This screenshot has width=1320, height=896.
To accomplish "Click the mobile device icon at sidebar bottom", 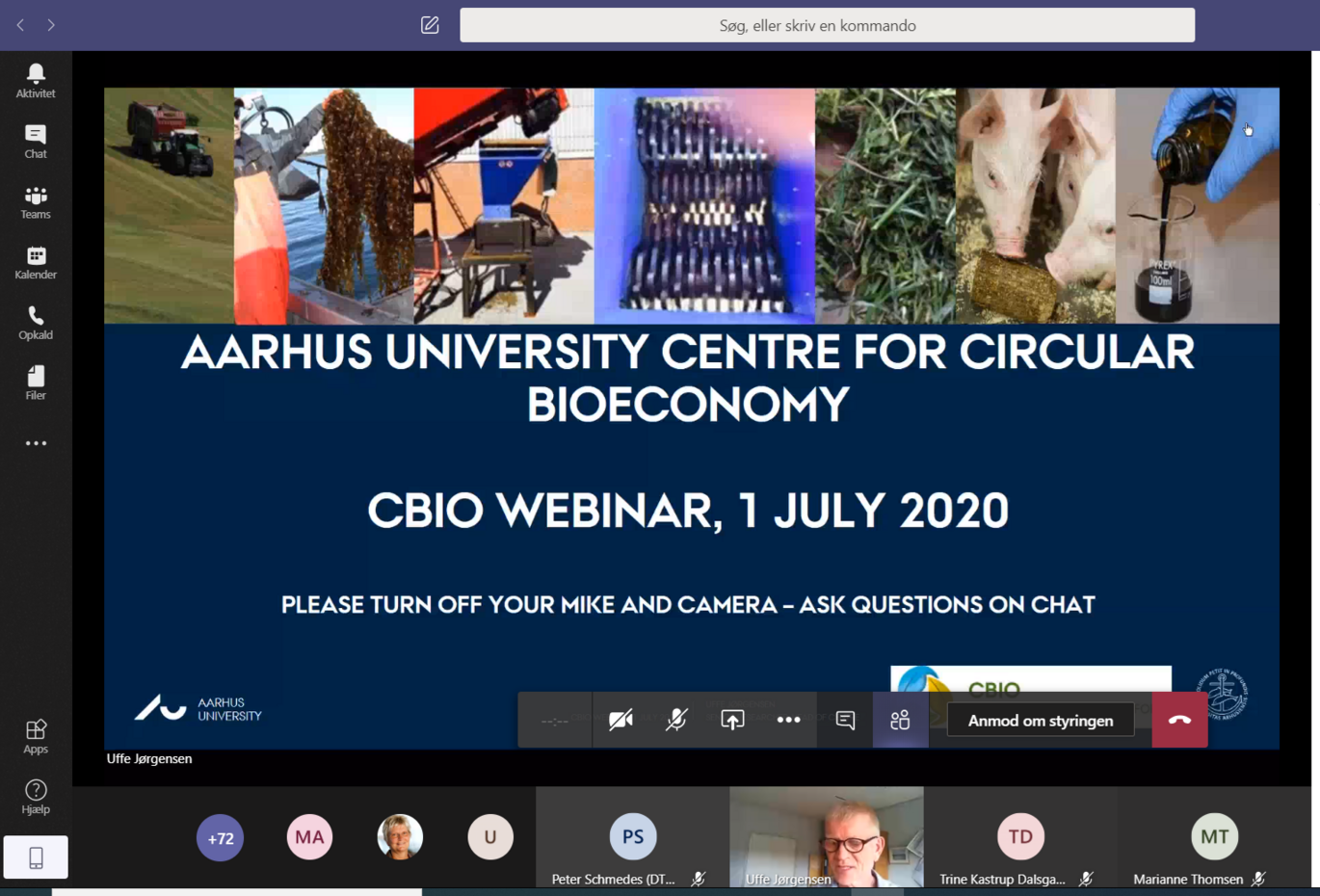I will (x=36, y=857).
